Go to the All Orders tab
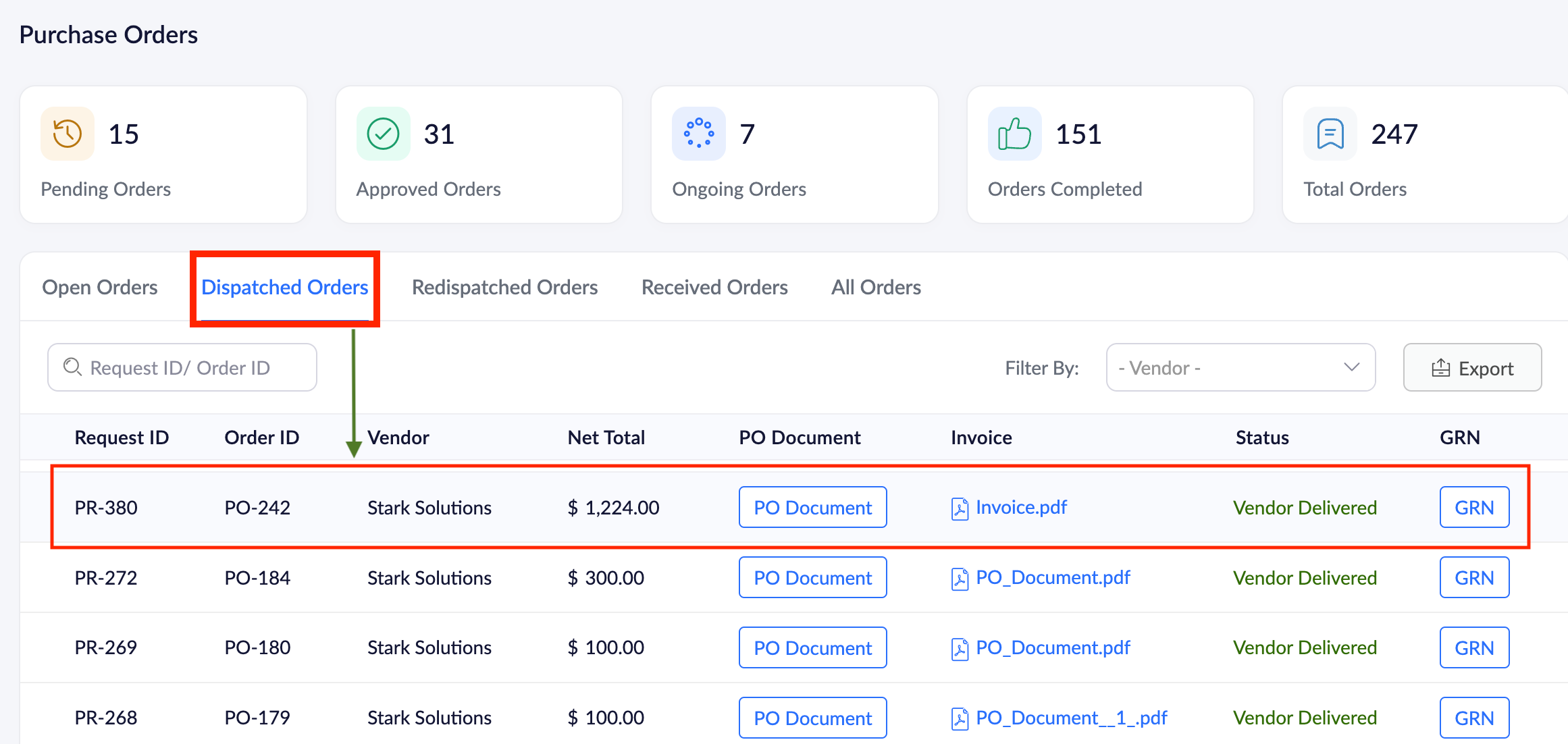 (876, 288)
